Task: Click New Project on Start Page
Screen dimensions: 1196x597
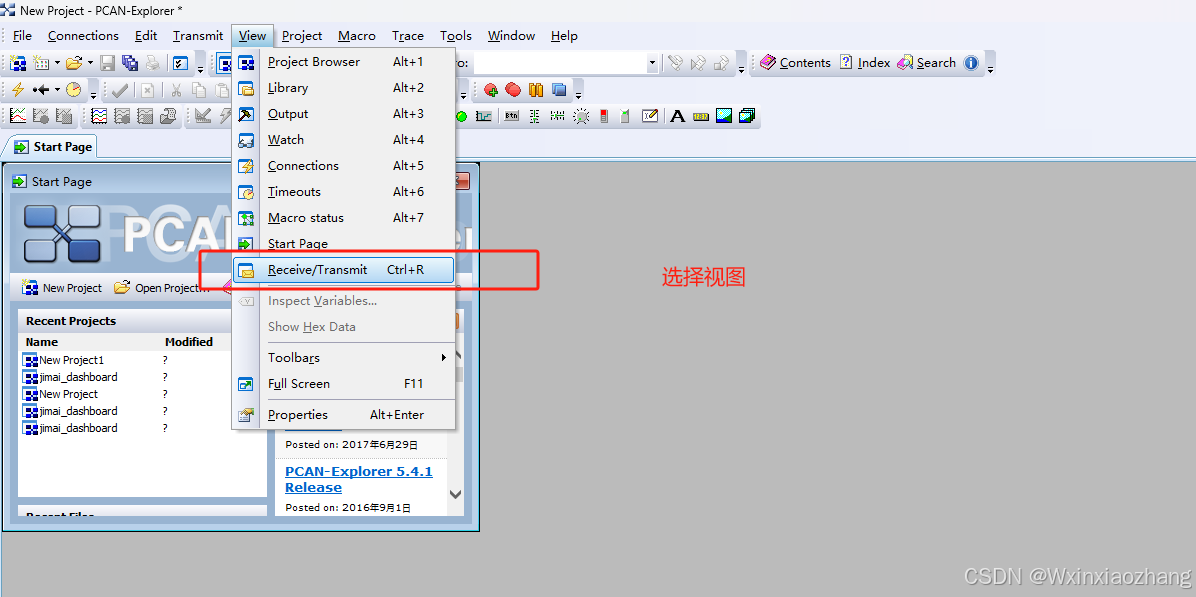Action: coord(62,287)
